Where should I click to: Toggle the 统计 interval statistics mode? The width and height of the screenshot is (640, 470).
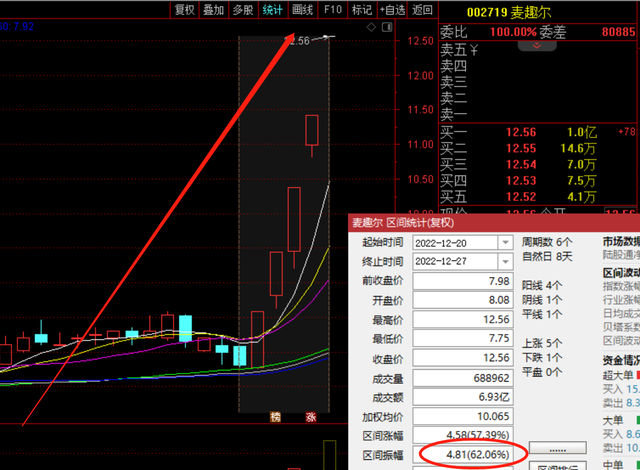click(272, 10)
